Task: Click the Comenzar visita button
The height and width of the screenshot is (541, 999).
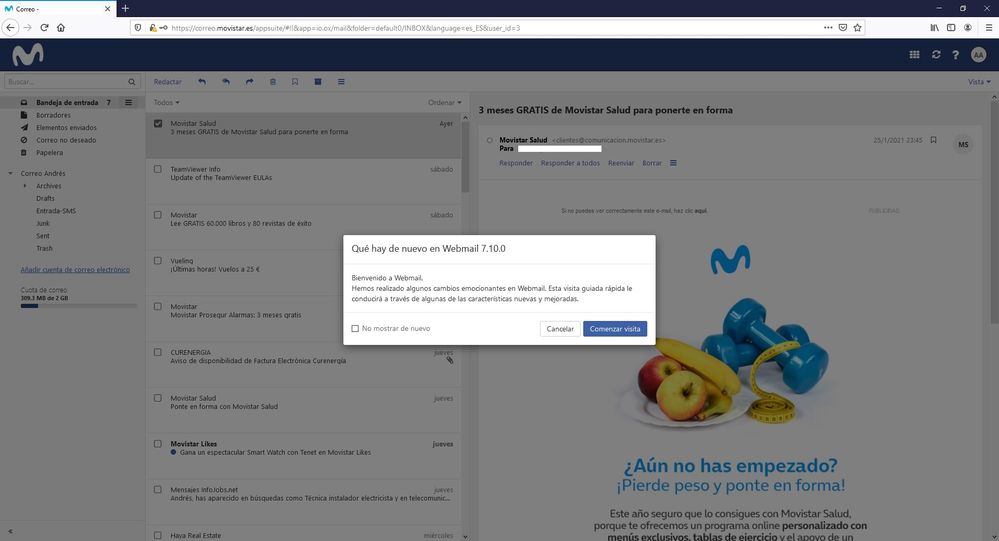Action: [x=614, y=328]
